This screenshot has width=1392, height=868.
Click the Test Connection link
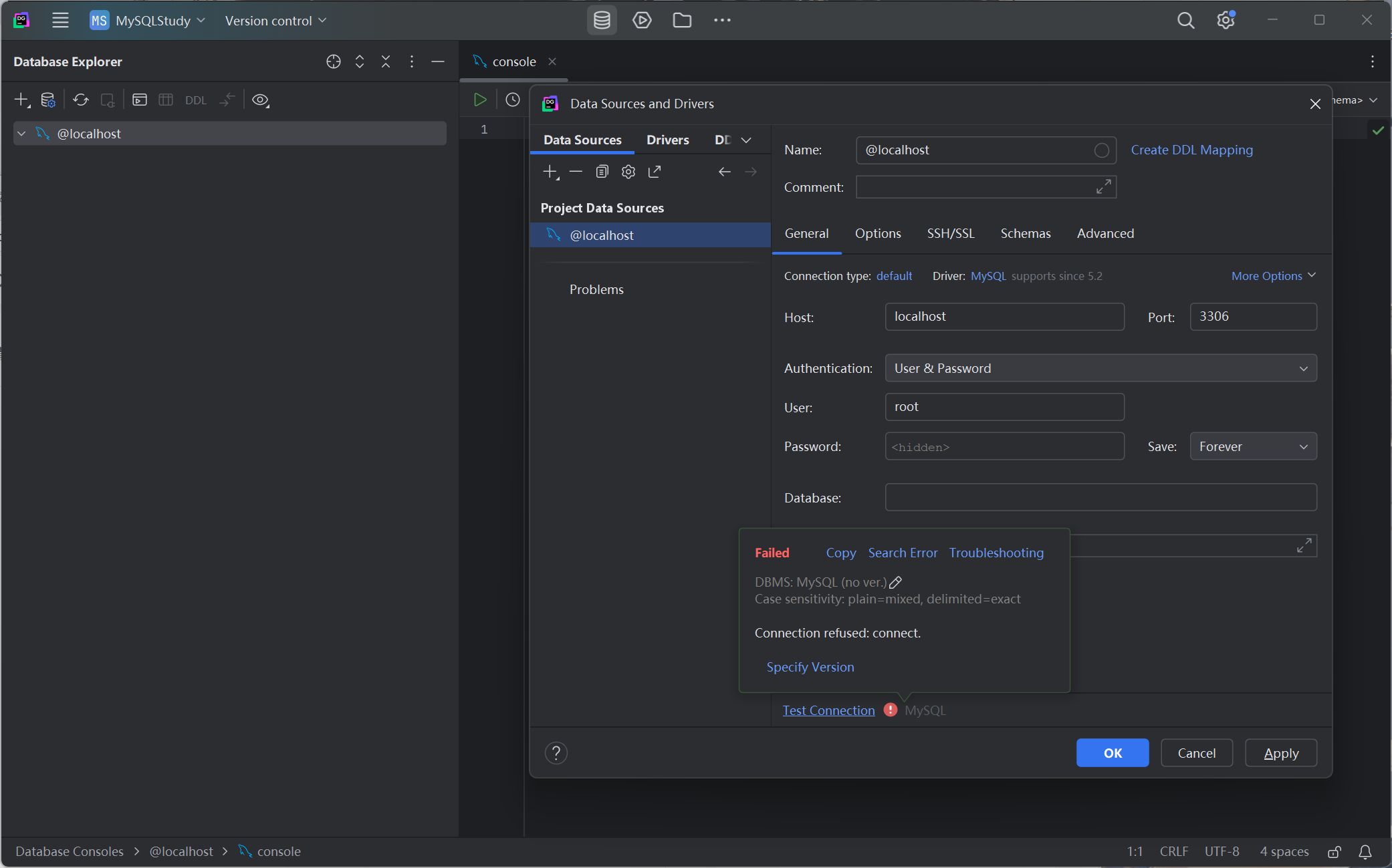(828, 710)
